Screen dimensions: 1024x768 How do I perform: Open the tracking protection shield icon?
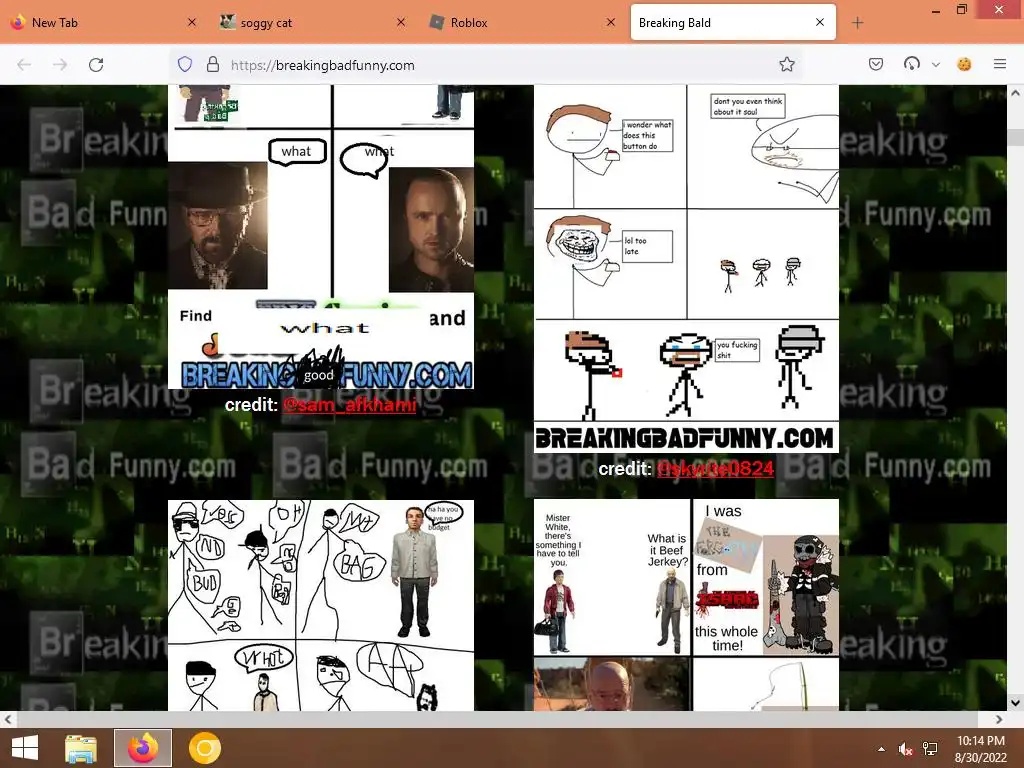185,64
